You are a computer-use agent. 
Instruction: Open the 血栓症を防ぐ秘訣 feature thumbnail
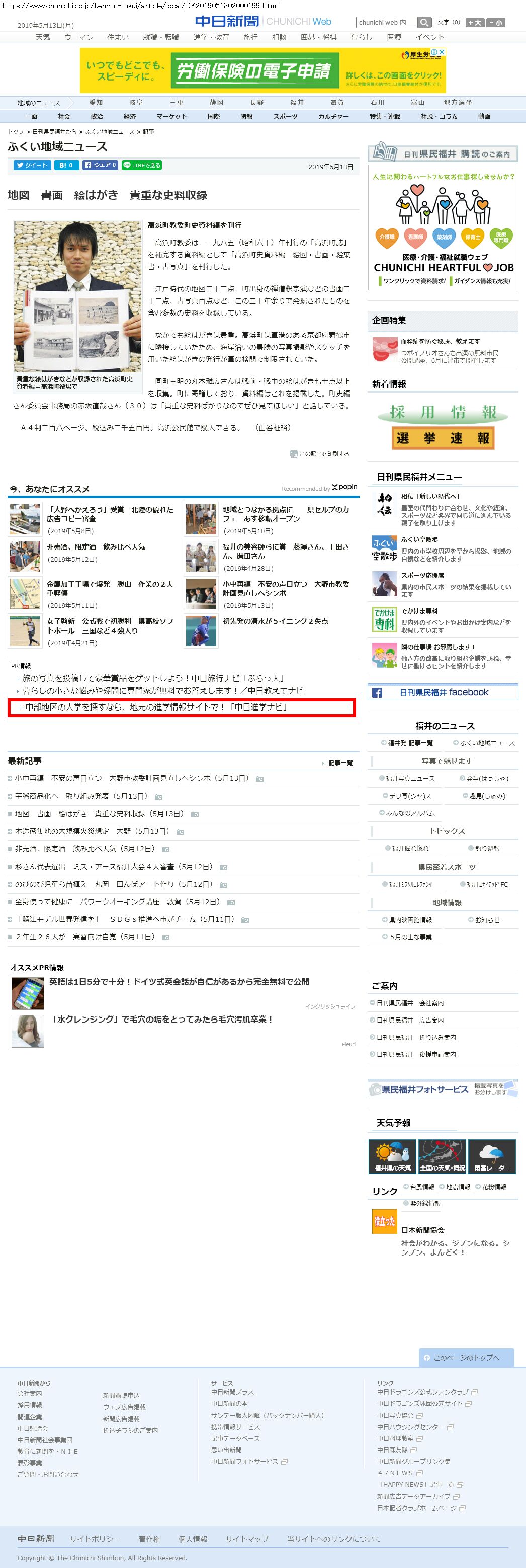tap(384, 349)
